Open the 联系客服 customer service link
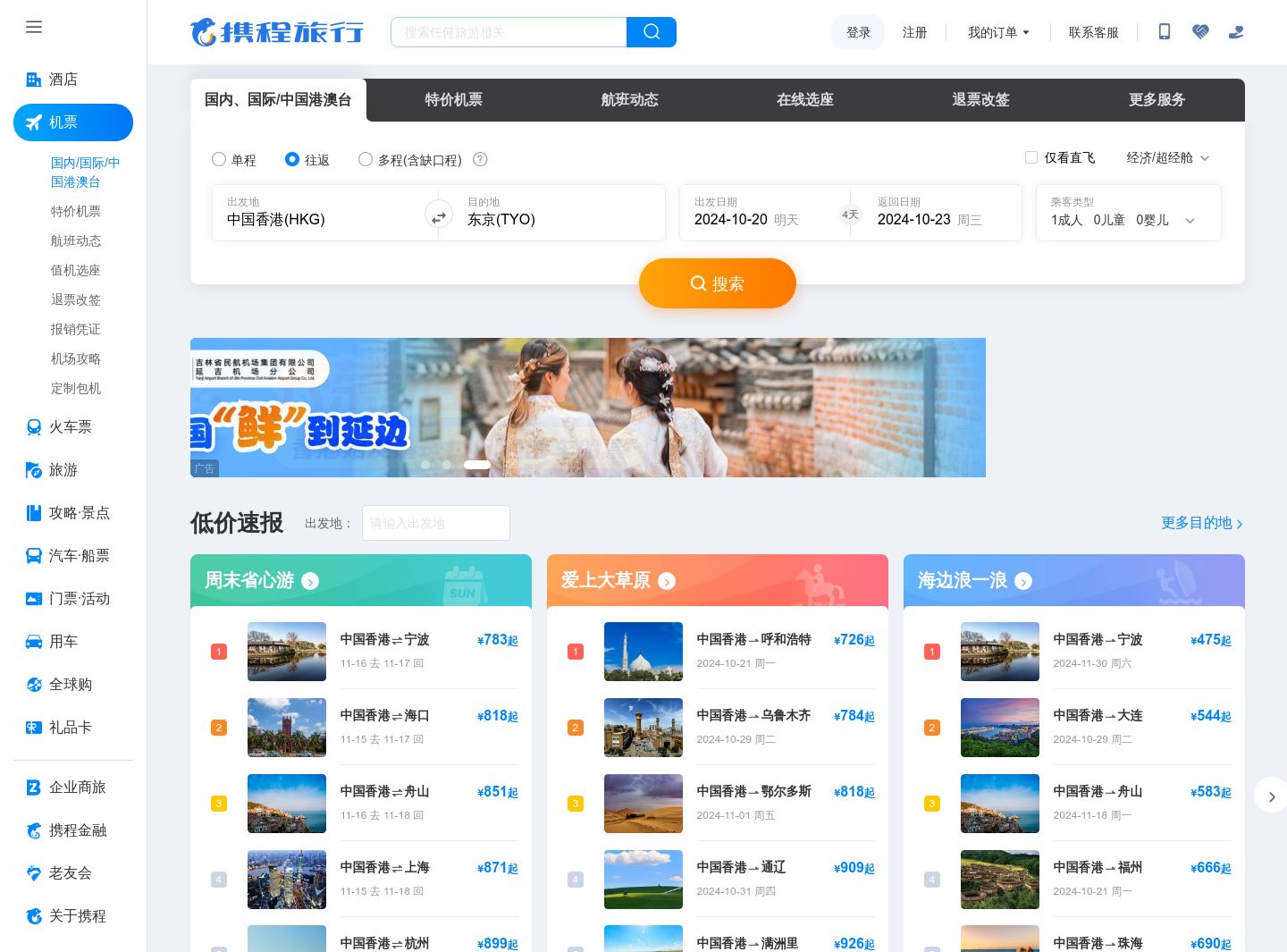The width and height of the screenshot is (1287, 952). (x=1093, y=32)
